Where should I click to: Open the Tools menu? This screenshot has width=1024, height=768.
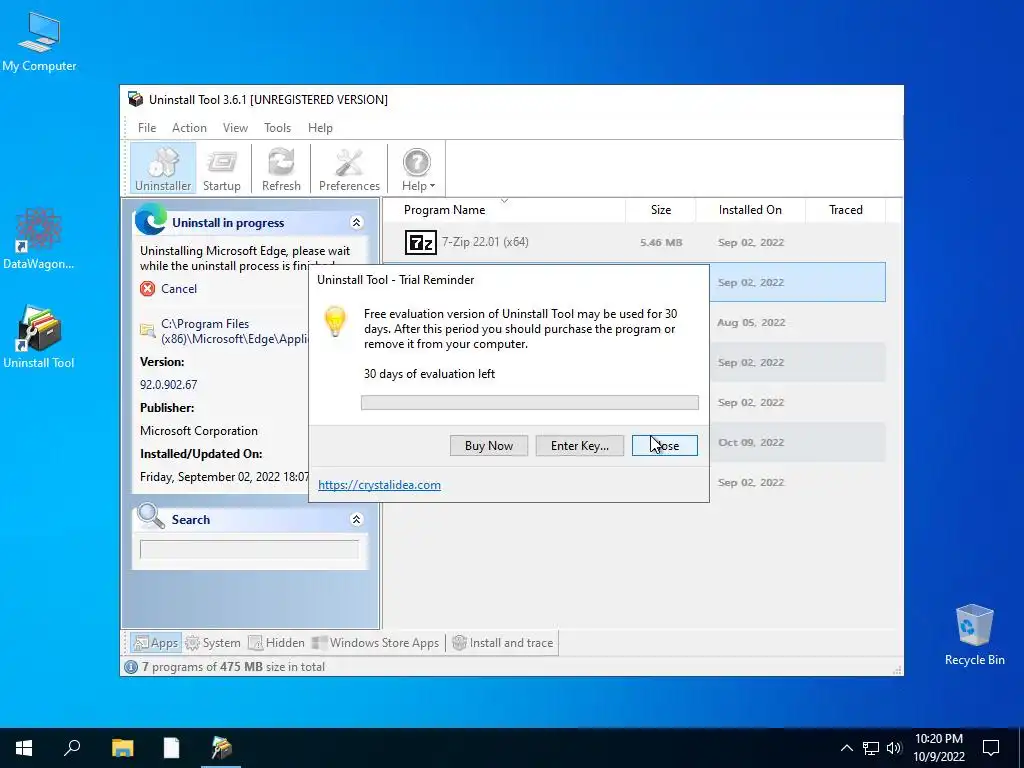[277, 128]
